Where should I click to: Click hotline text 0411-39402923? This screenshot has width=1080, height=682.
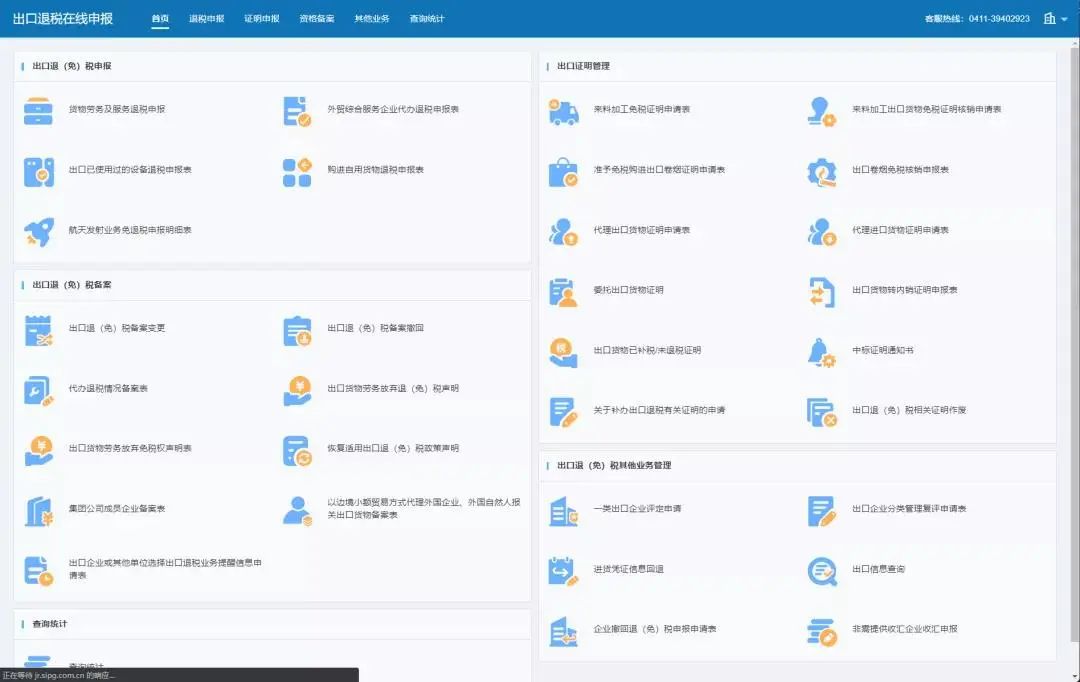(x=999, y=19)
